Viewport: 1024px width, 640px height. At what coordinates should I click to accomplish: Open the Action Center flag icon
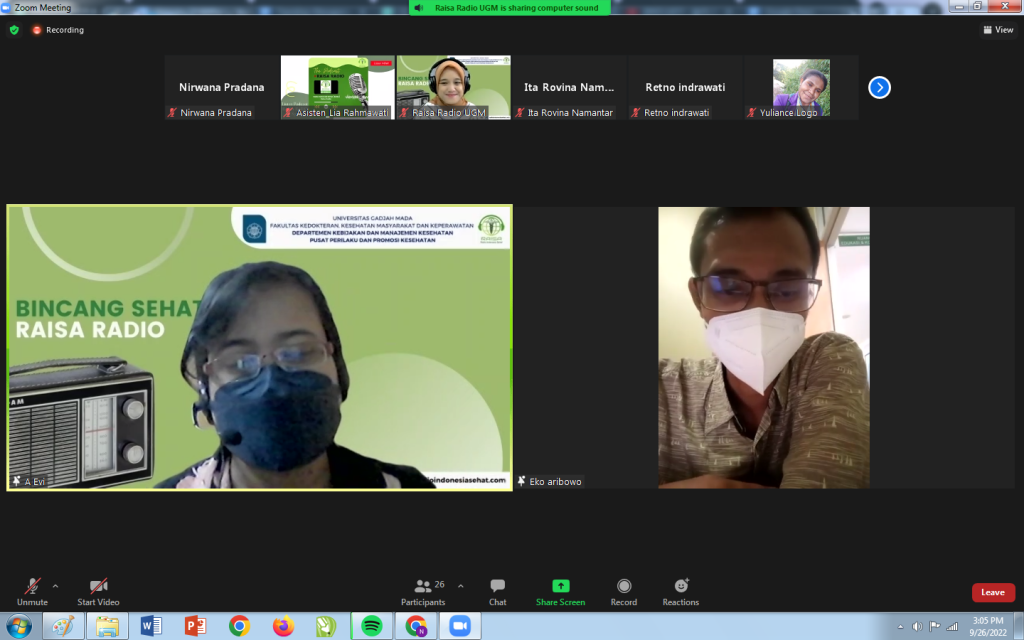click(935, 627)
